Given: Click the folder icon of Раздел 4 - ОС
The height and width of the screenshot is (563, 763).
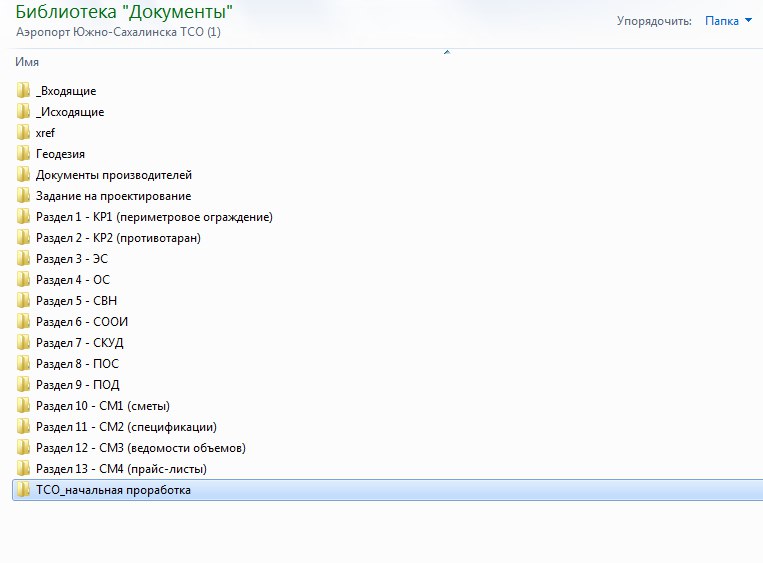Looking at the screenshot, I should [23, 279].
